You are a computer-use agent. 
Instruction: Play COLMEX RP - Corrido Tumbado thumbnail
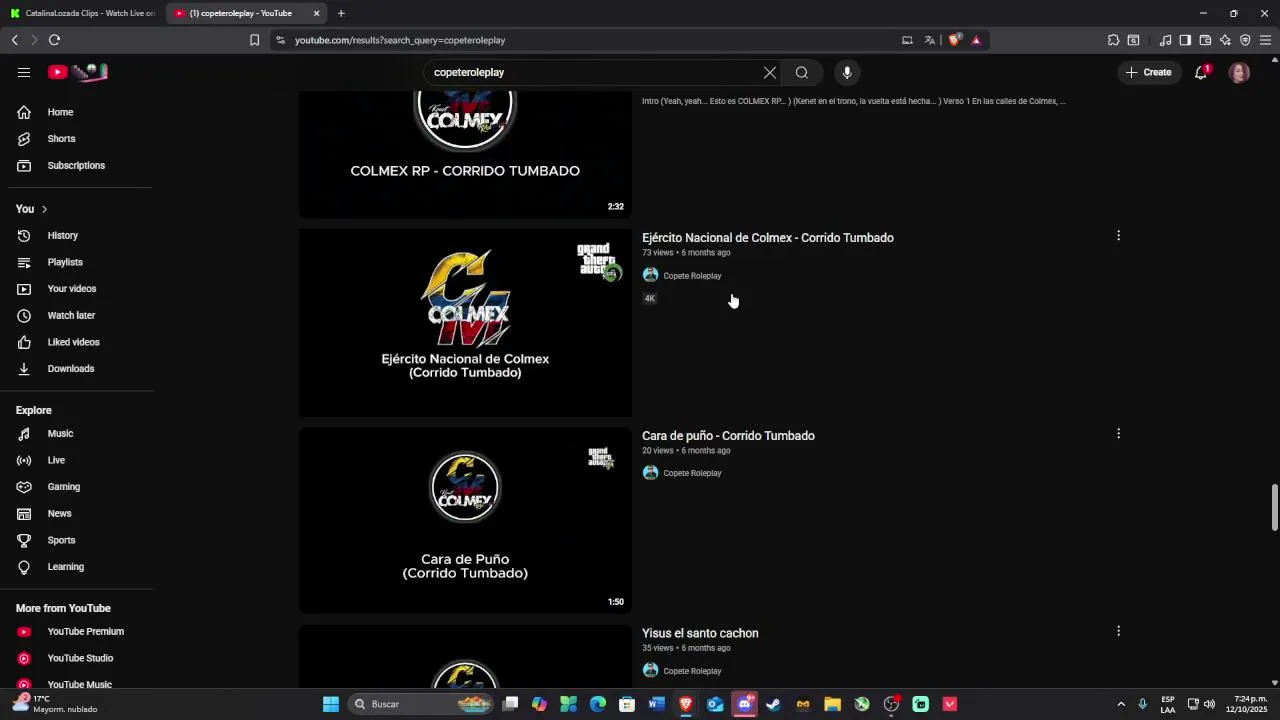[465, 154]
